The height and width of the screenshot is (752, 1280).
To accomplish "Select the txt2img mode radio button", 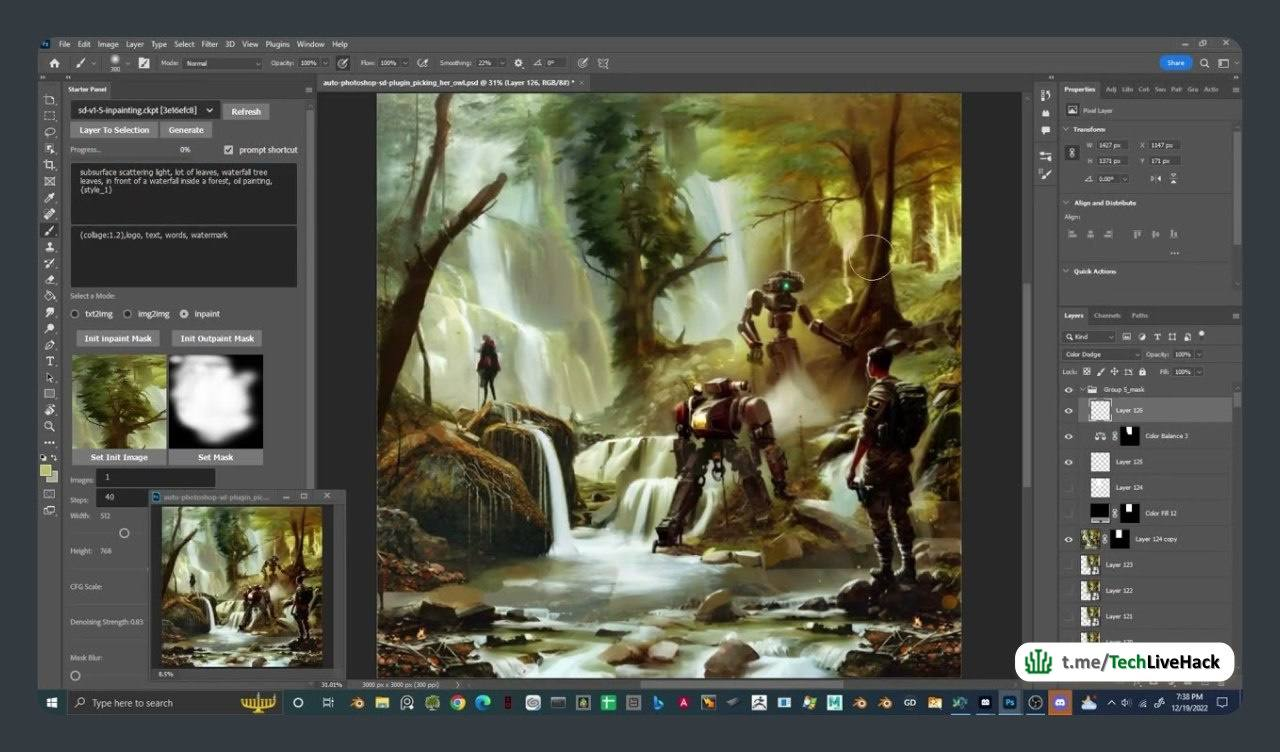I will tap(75, 314).
